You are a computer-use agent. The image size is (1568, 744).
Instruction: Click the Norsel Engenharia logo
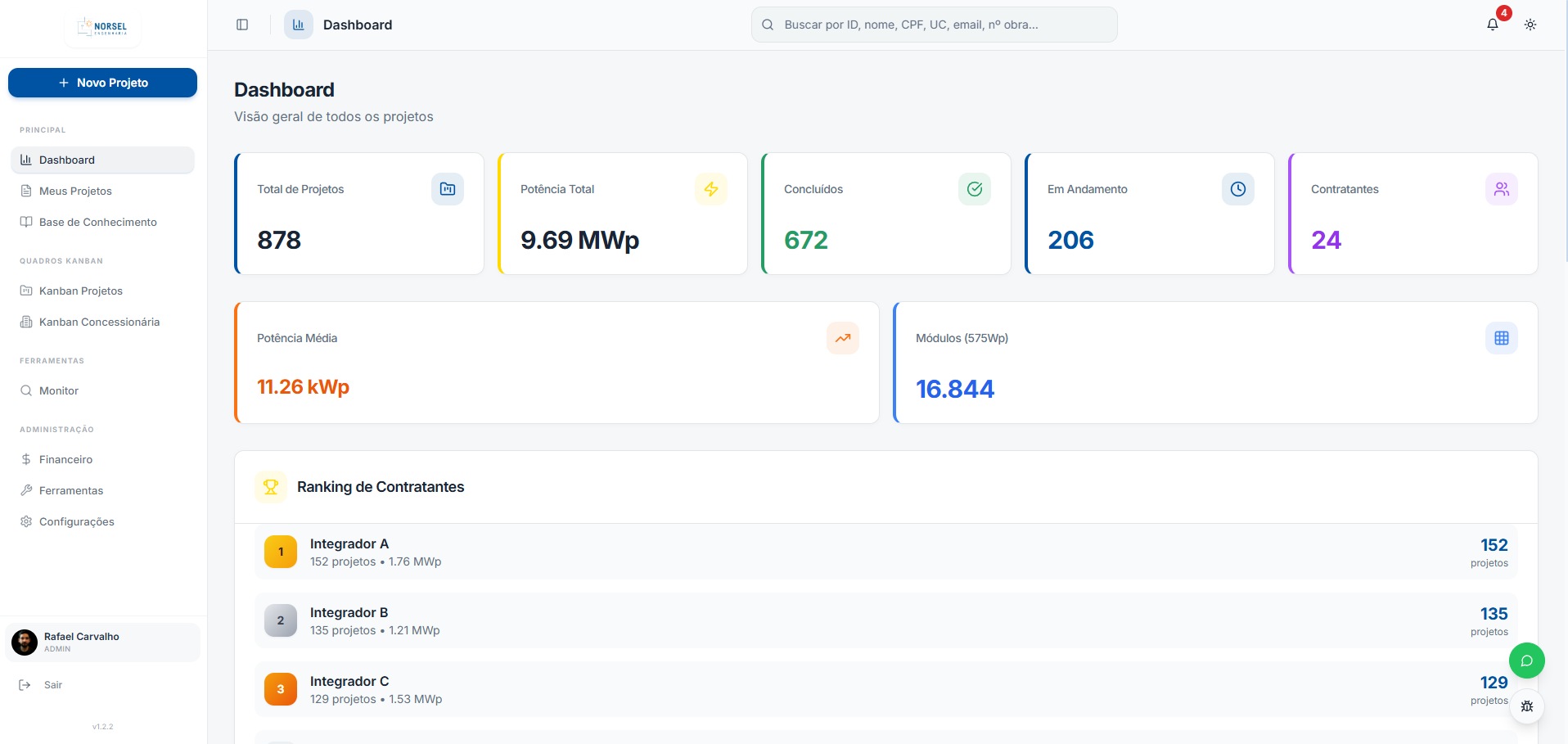point(102,26)
